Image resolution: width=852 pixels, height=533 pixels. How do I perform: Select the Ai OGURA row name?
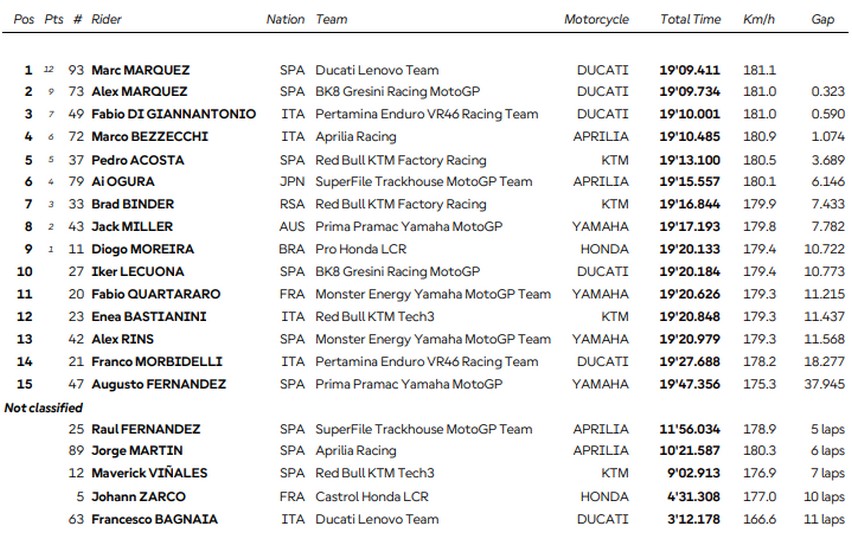(123, 181)
